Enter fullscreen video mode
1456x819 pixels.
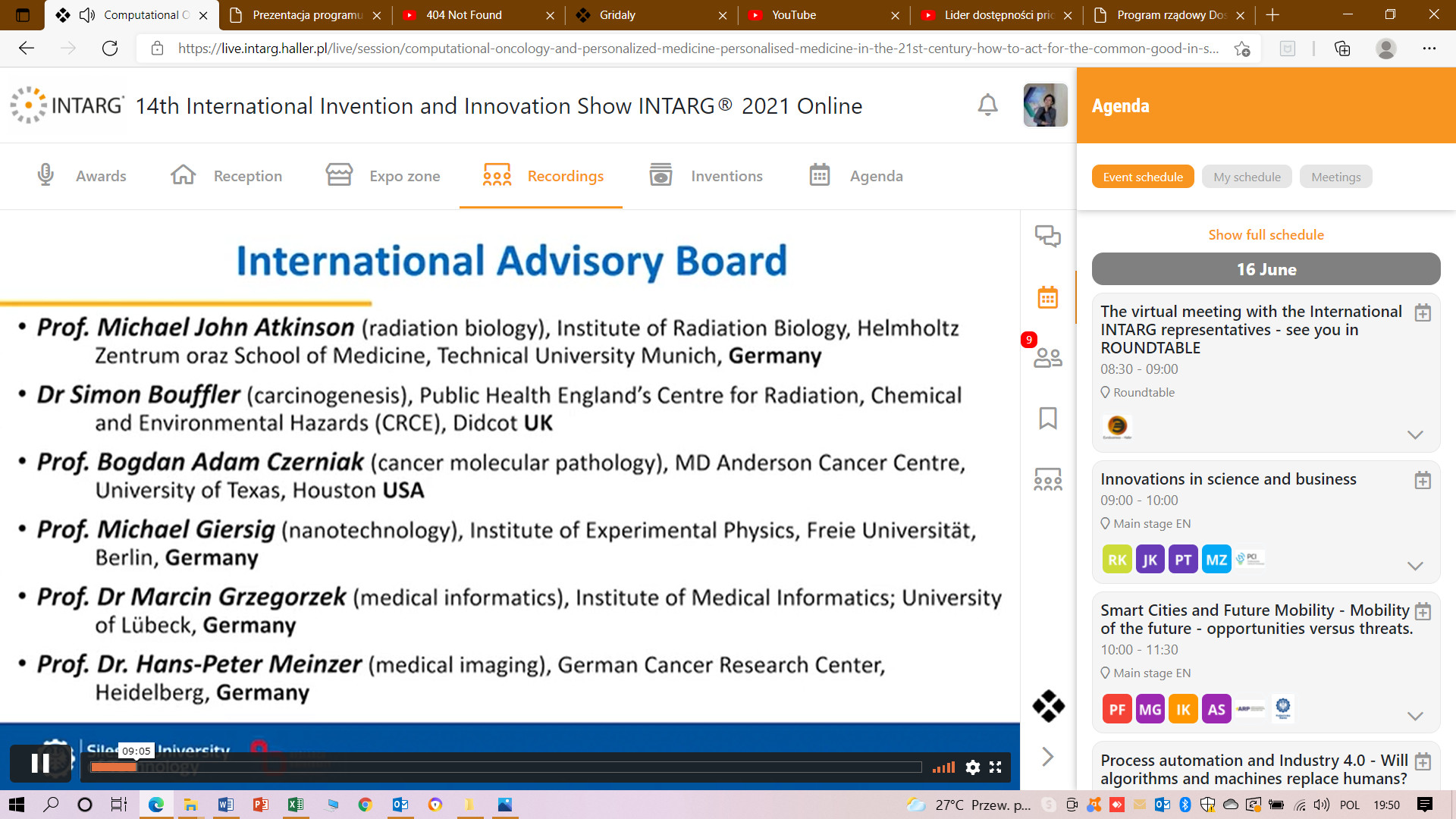pos(996,767)
